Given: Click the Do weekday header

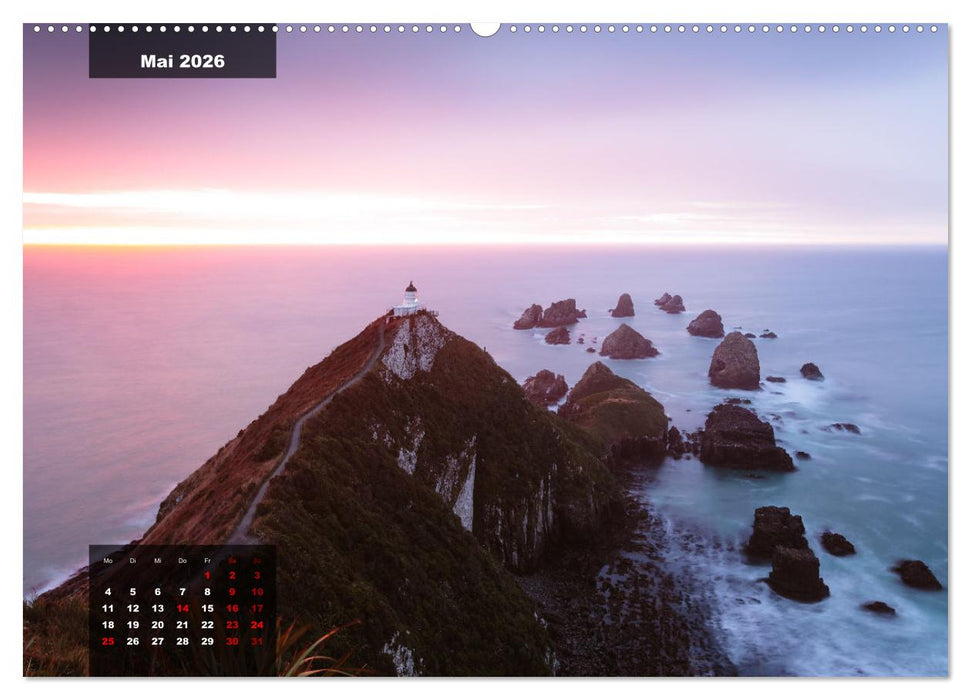Looking at the screenshot, I should coord(183,560).
